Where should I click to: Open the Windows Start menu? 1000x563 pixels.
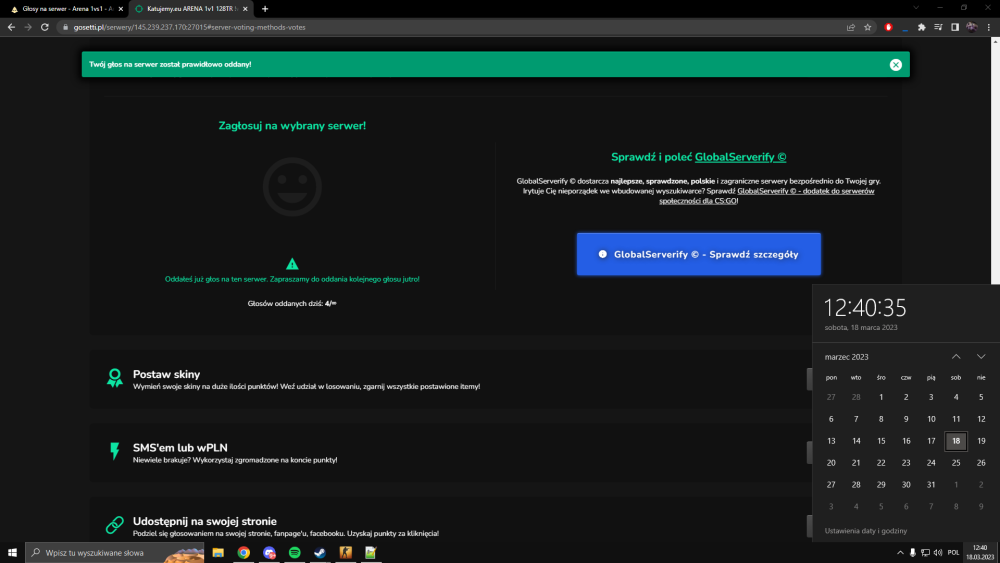click(x=12, y=553)
